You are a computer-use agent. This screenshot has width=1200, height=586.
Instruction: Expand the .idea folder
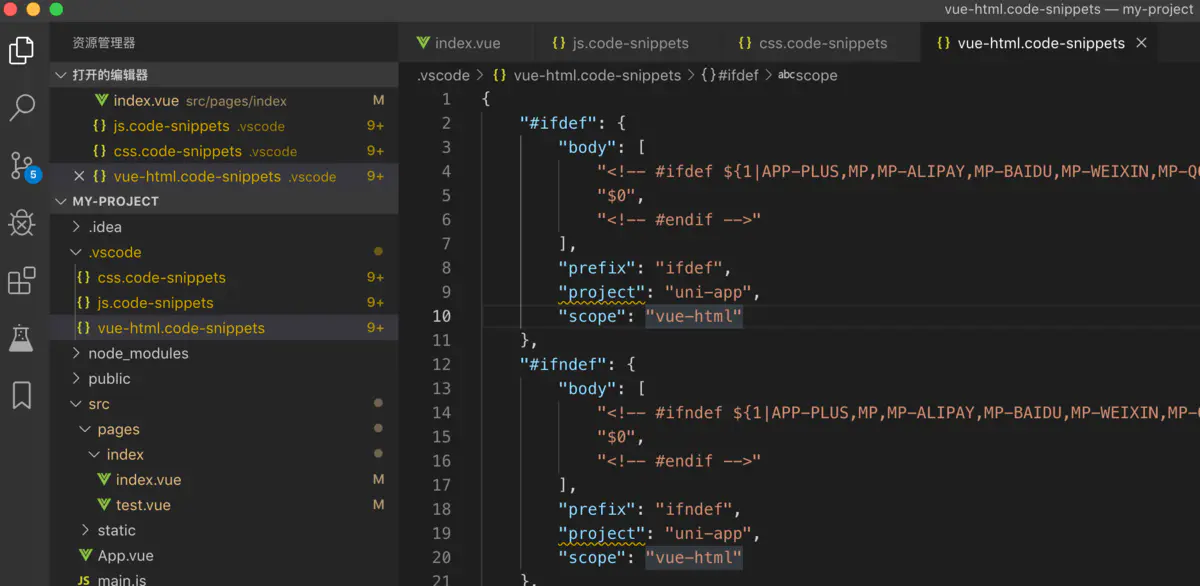tap(78, 227)
